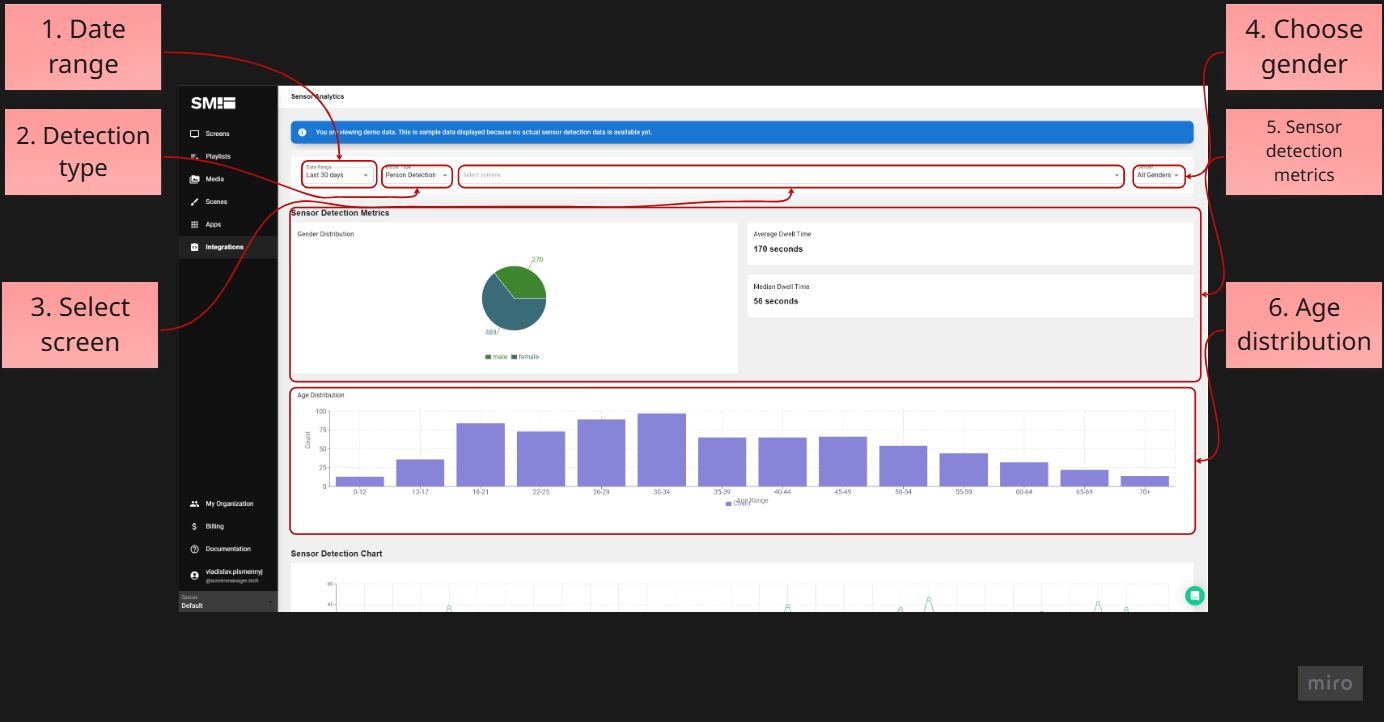Click the Playlists icon in sidebar
Image resolution: width=1384 pixels, height=722 pixels.
194,157
